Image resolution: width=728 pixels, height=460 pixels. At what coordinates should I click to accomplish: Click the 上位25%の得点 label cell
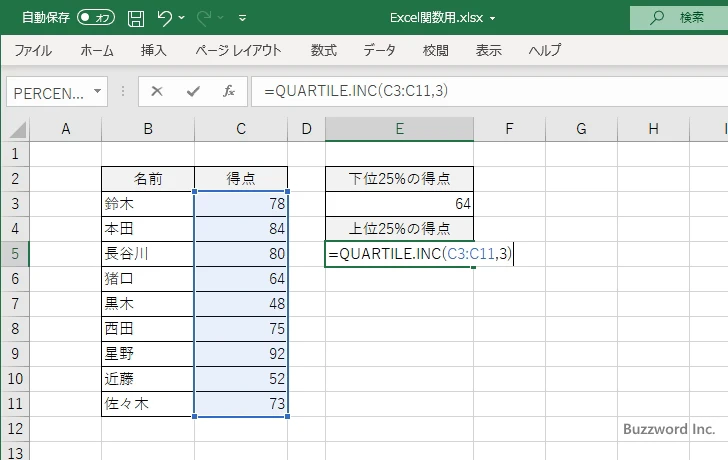[399, 229]
